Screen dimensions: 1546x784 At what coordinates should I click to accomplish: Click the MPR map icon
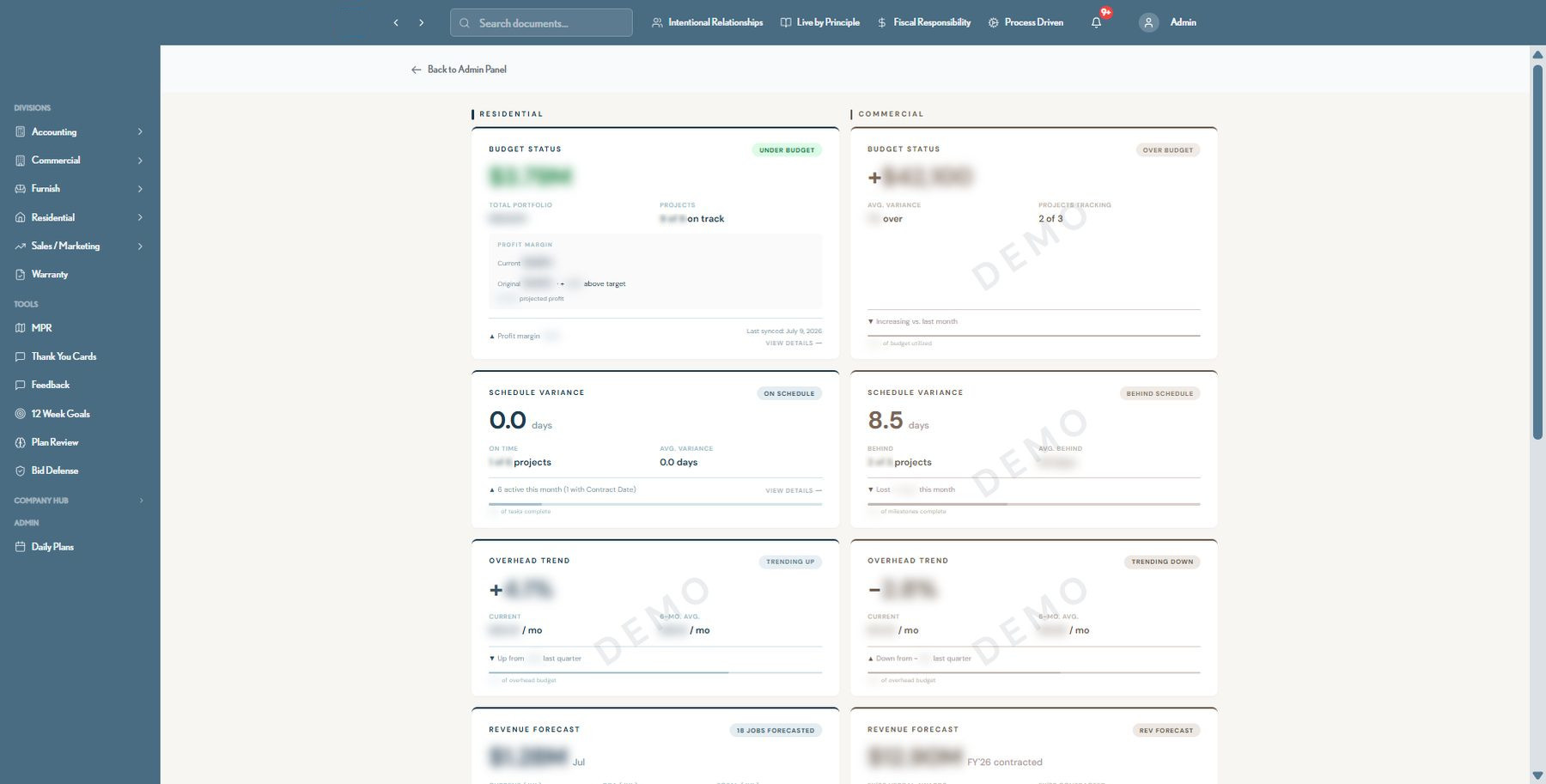(21, 328)
